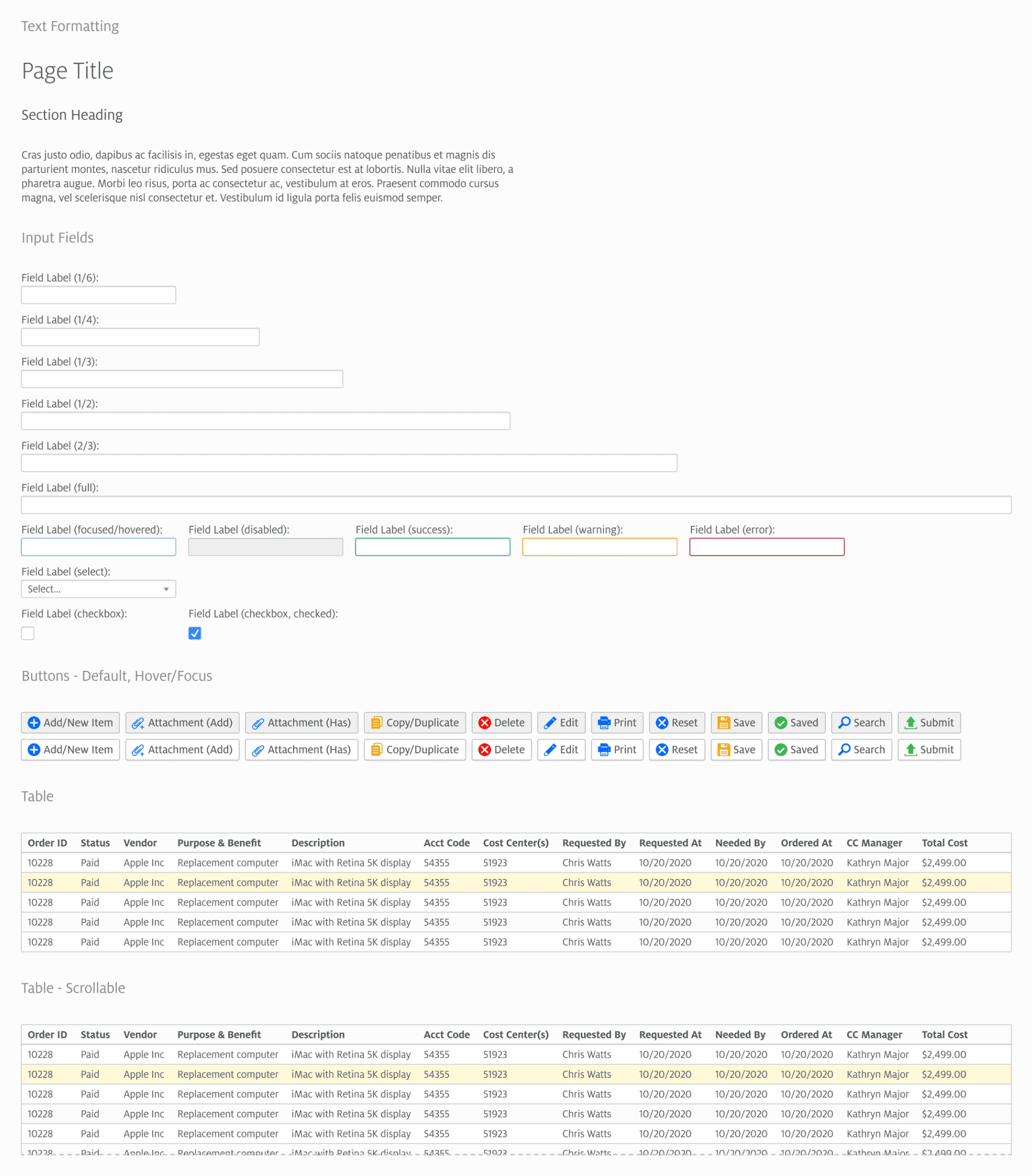The height and width of the screenshot is (1176, 1032).
Task: Click the dropdown arrow in the select field
Action: pos(166,589)
